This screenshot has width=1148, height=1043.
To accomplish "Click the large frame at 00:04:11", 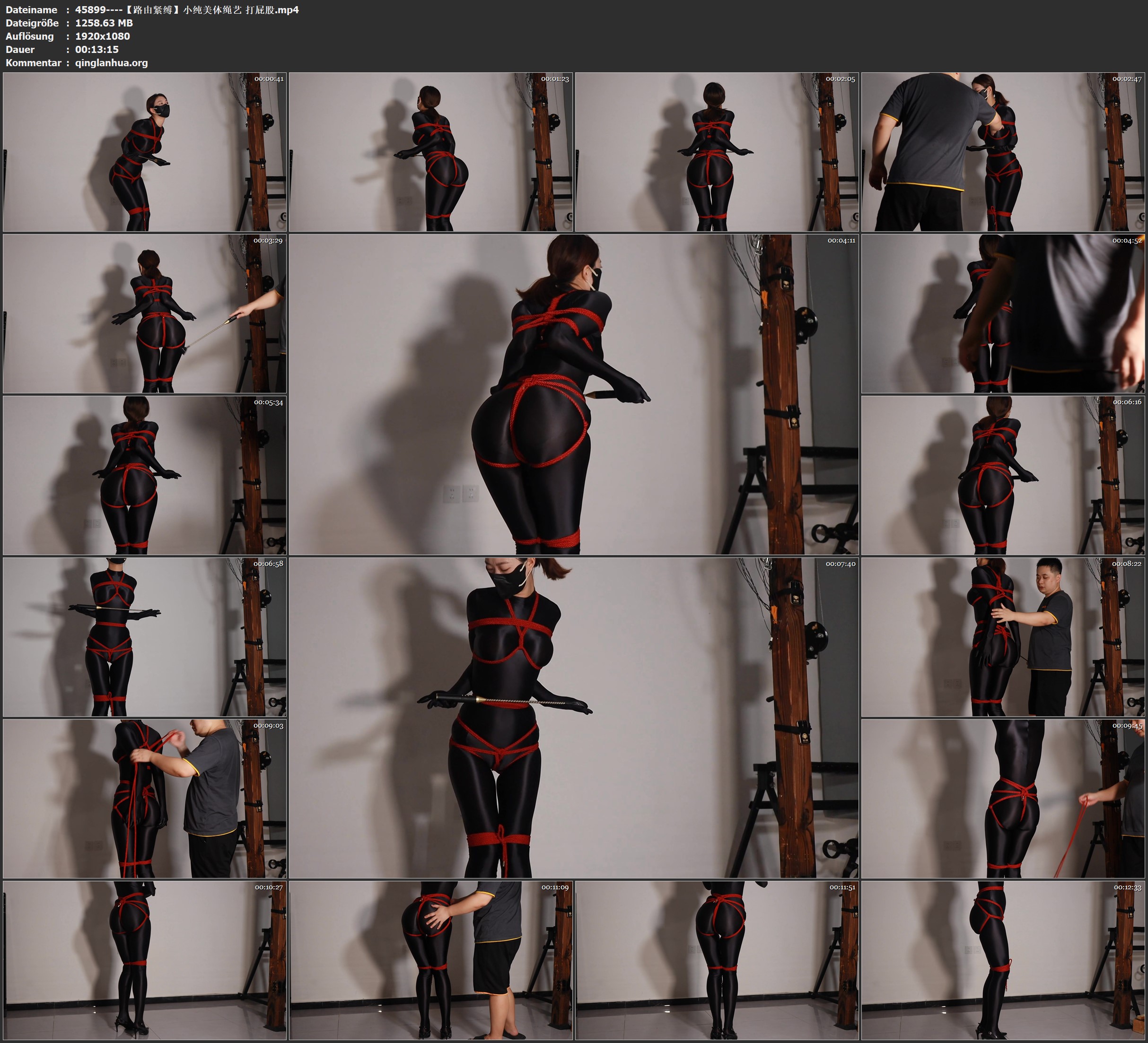I will coord(573,394).
